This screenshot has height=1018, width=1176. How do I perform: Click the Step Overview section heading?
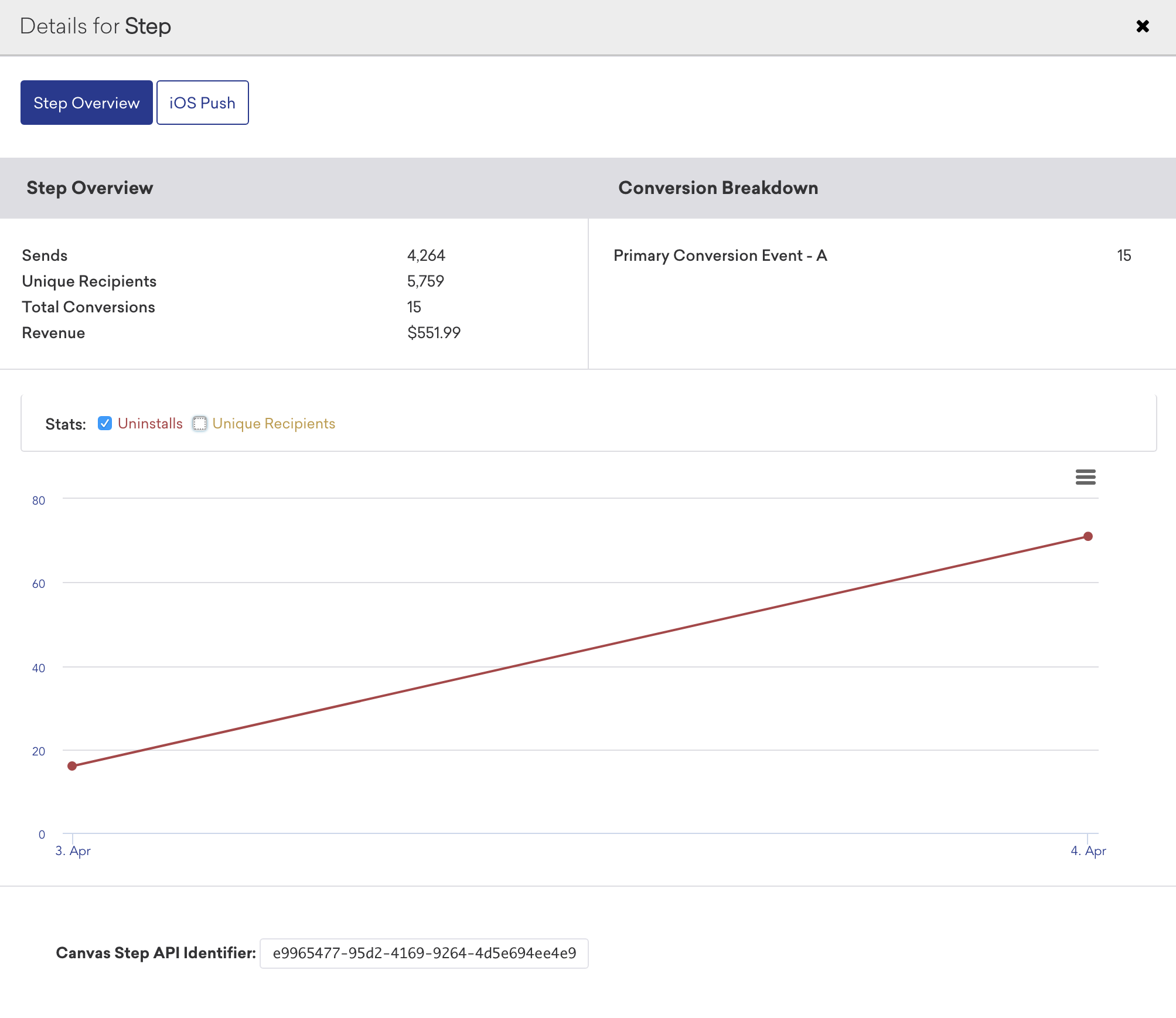click(x=90, y=188)
